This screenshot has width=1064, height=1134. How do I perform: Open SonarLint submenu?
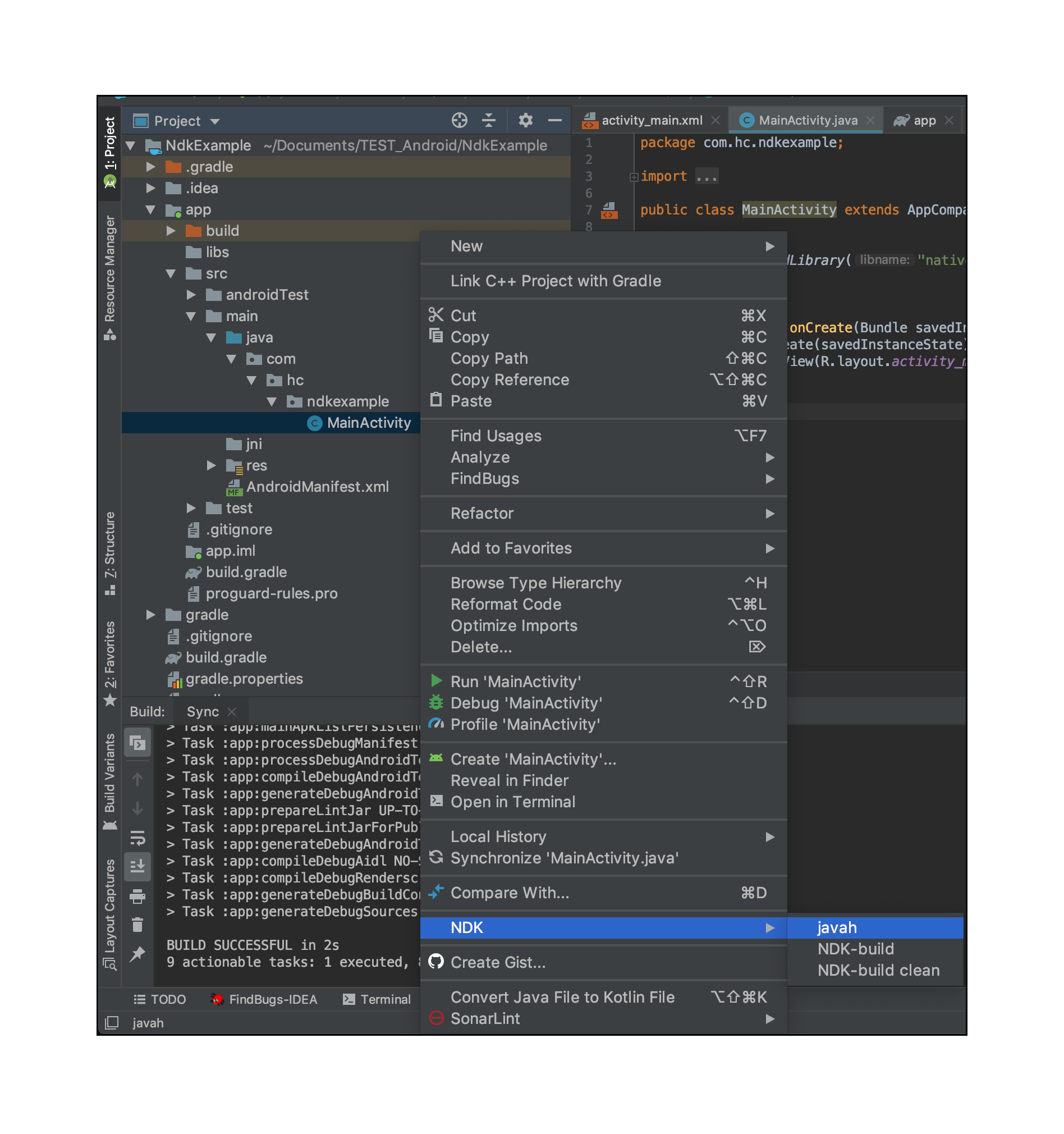click(x=603, y=1019)
